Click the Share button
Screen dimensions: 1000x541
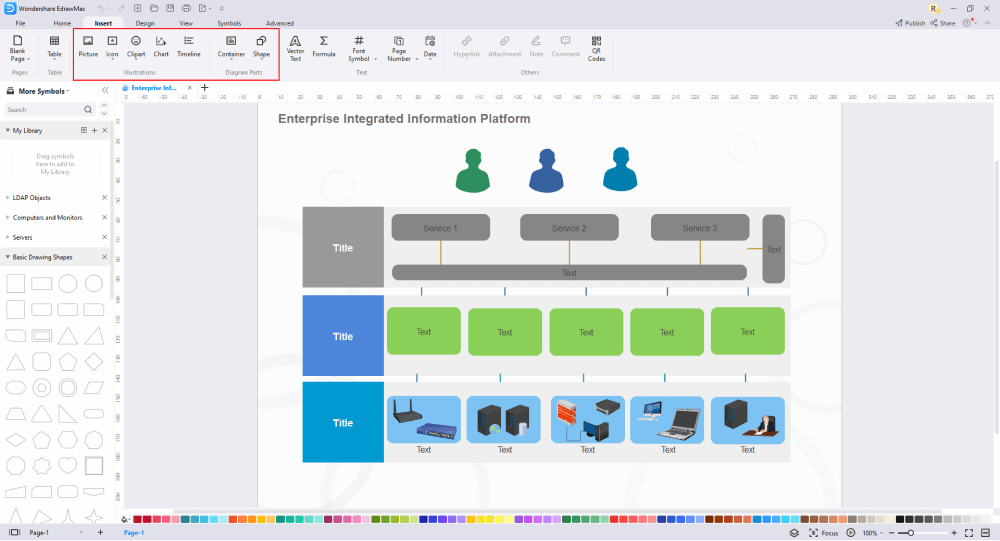[x=943, y=22]
